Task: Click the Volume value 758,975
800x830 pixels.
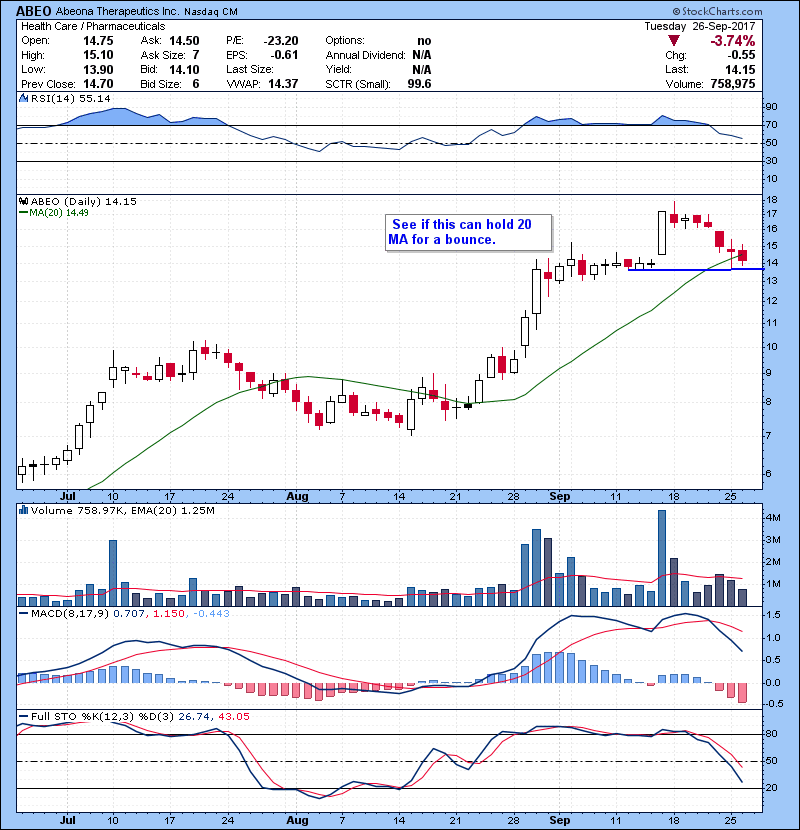Action: tap(733, 84)
